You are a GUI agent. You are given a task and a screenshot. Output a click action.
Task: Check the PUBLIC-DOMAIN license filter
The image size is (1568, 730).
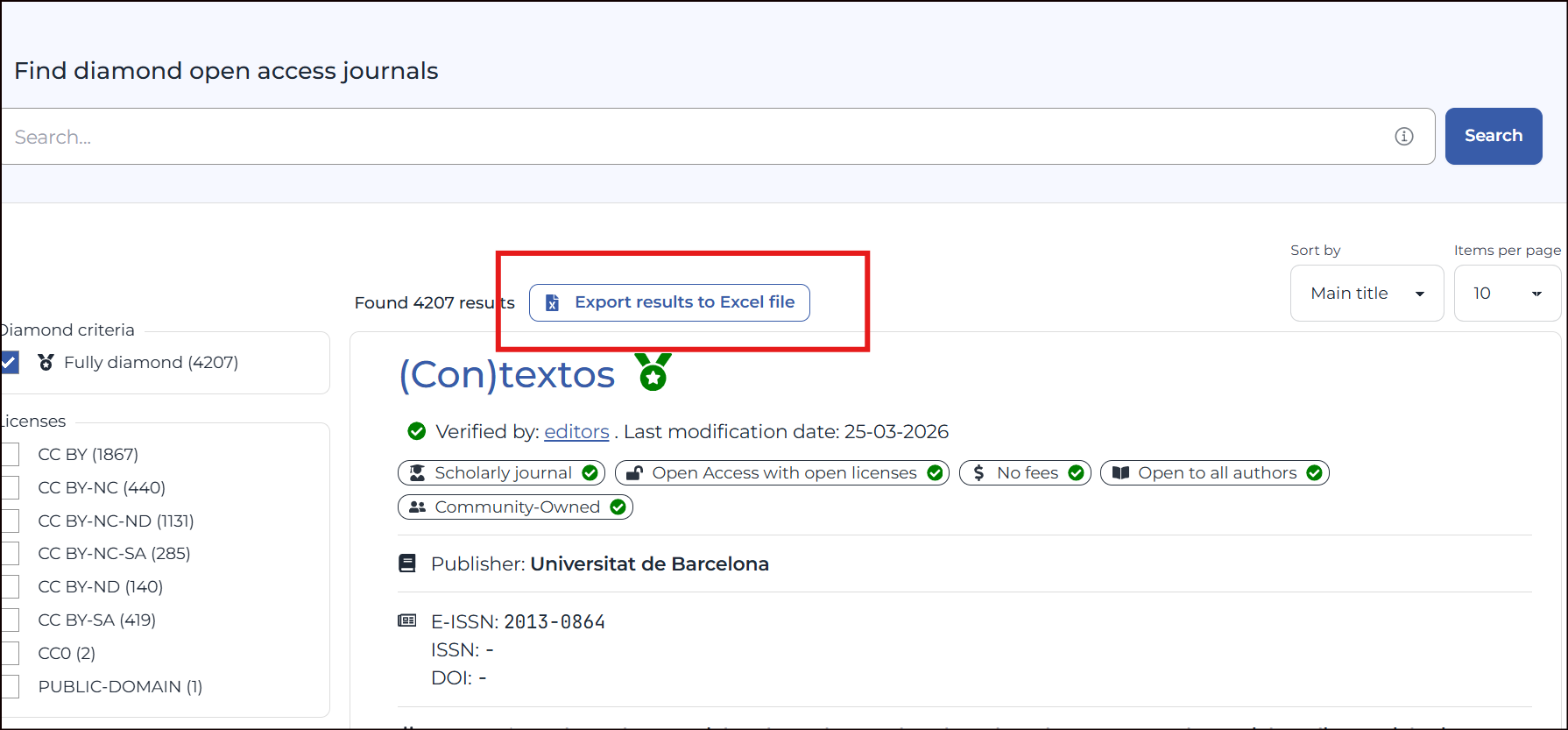pyautogui.click(x=10, y=686)
